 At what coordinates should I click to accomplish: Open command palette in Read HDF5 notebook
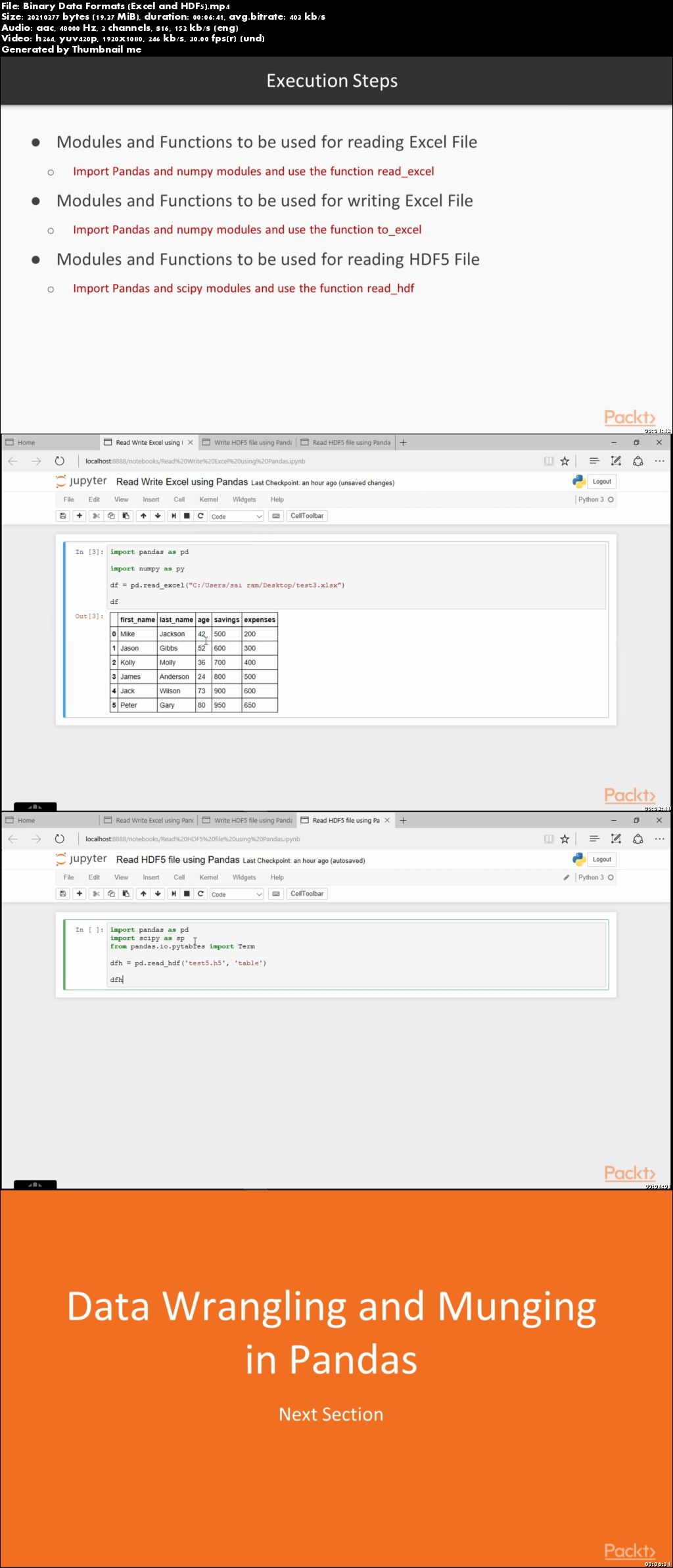[276, 894]
